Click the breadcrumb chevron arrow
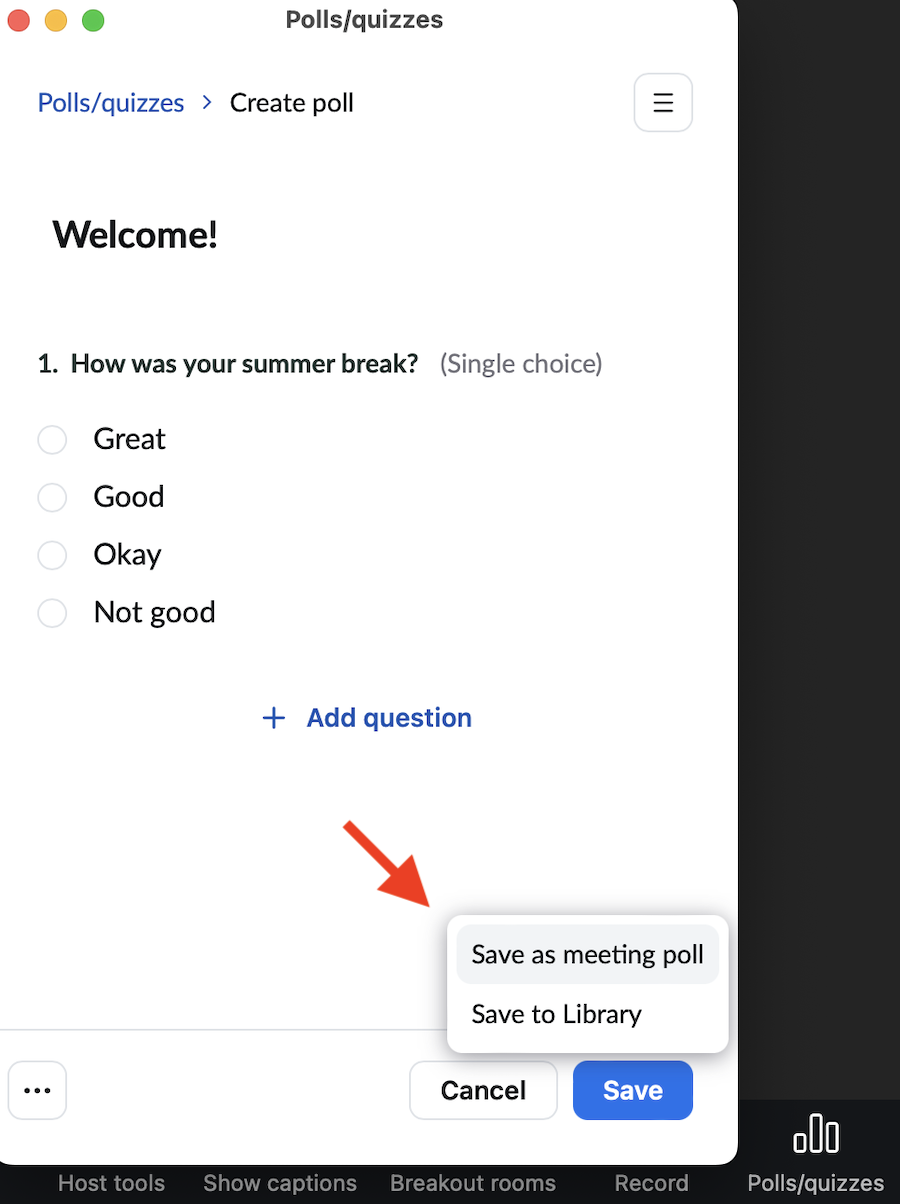Viewport: 900px width, 1204px height. [x=207, y=102]
